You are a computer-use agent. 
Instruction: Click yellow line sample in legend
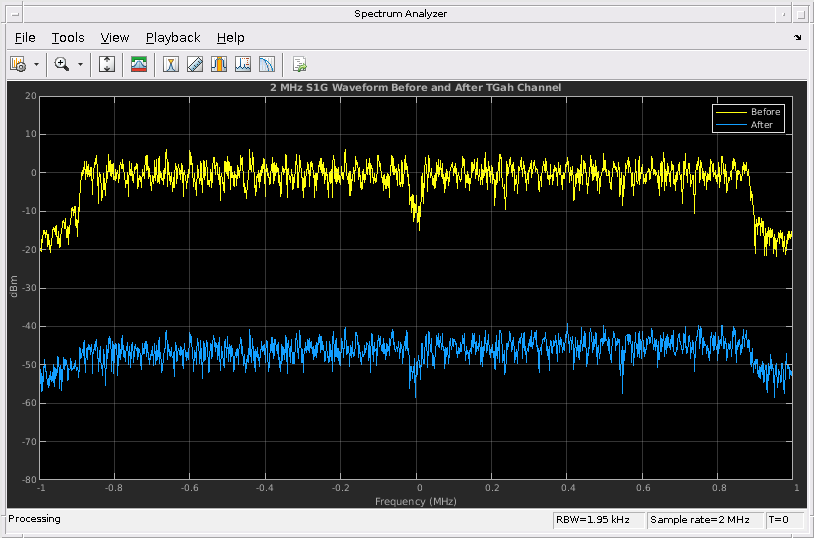(730, 112)
